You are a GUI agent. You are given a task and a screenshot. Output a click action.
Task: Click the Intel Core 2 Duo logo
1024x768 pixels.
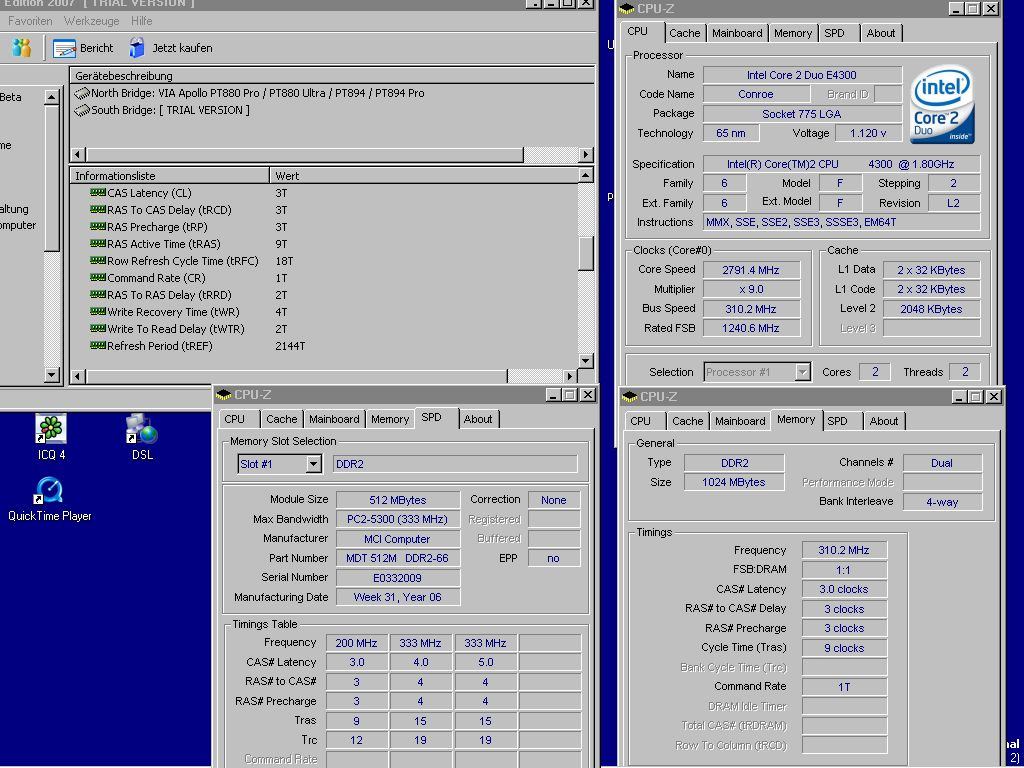tap(942, 104)
